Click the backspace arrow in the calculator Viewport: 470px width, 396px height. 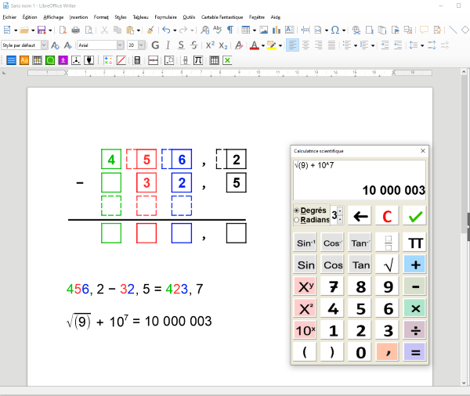click(360, 216)
